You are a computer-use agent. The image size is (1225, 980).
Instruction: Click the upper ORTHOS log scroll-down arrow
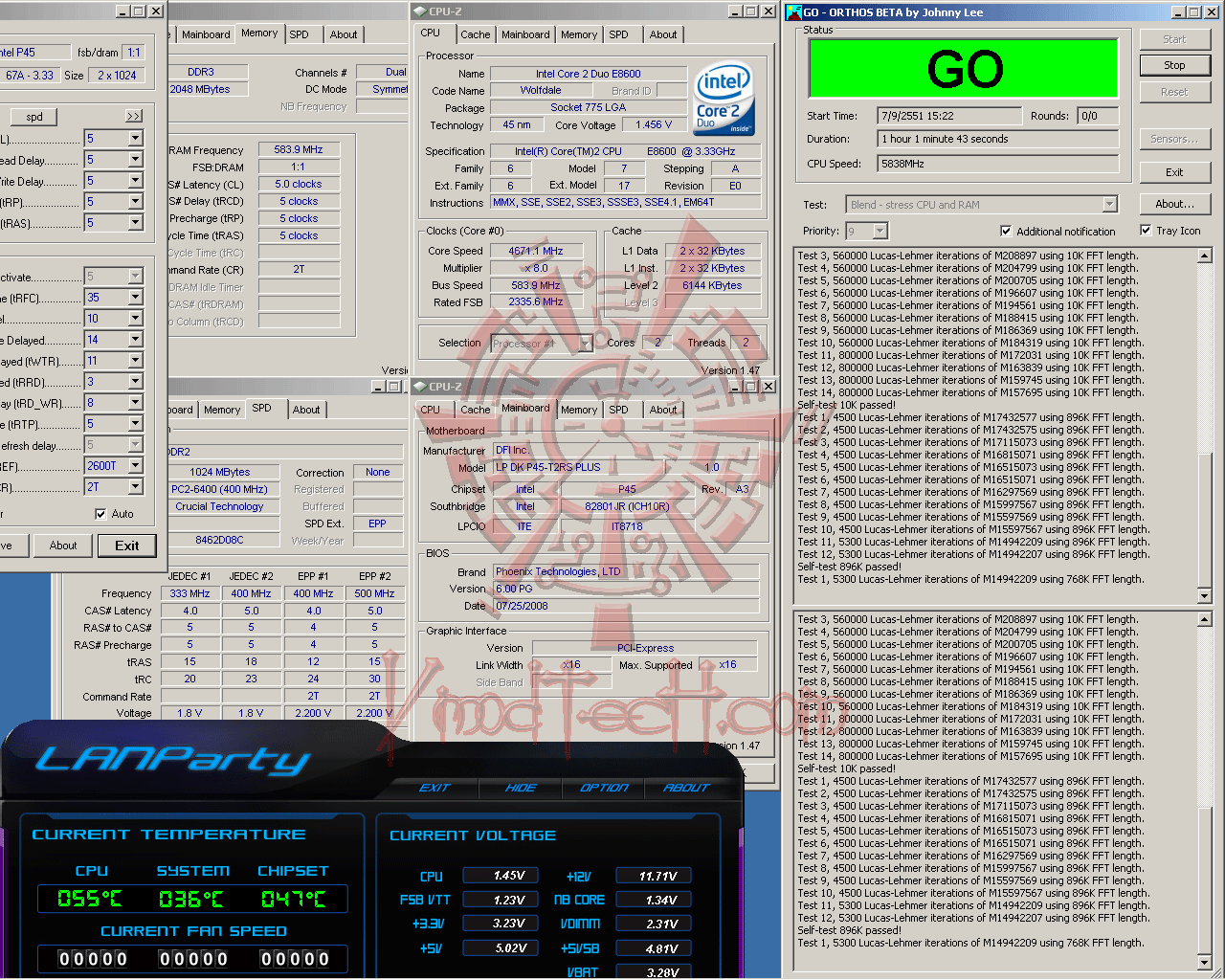[x=1205, y=595]
